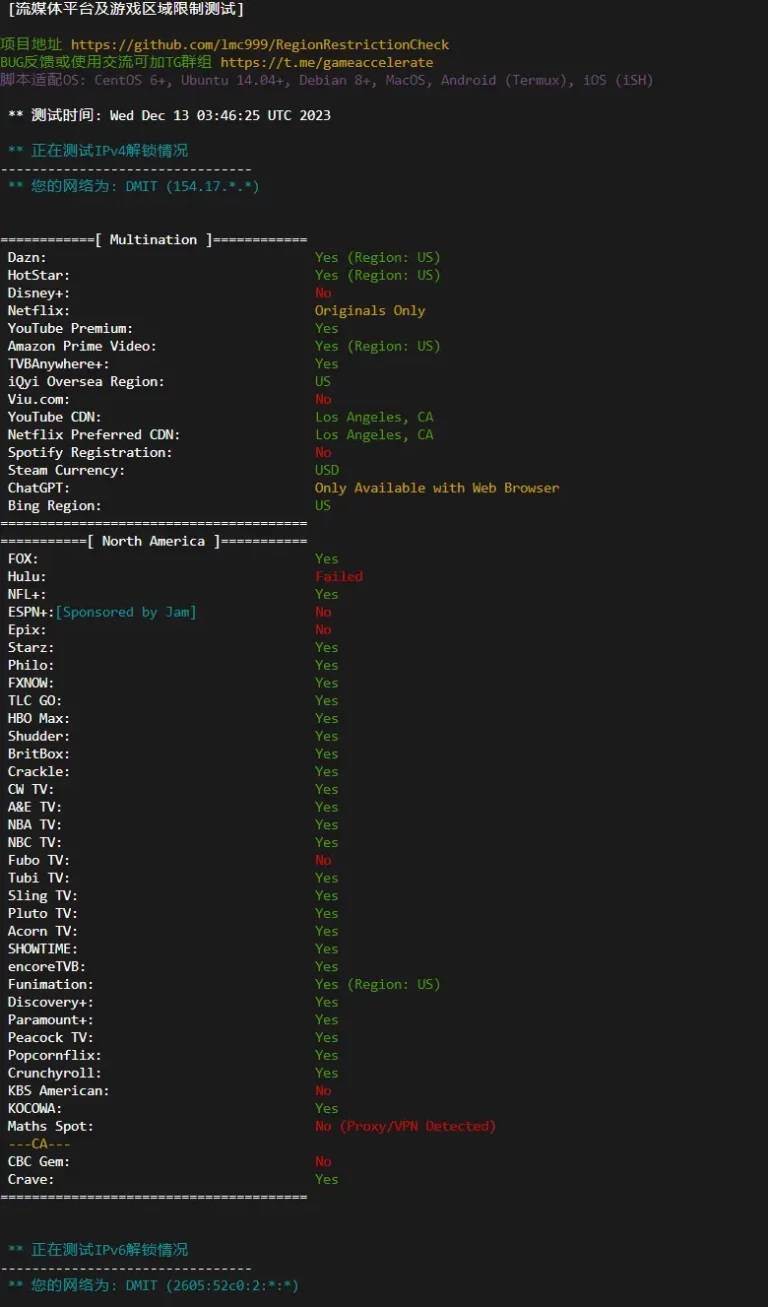Click the NFL+ label
768x1307 pixels.
tap(27, 594)
